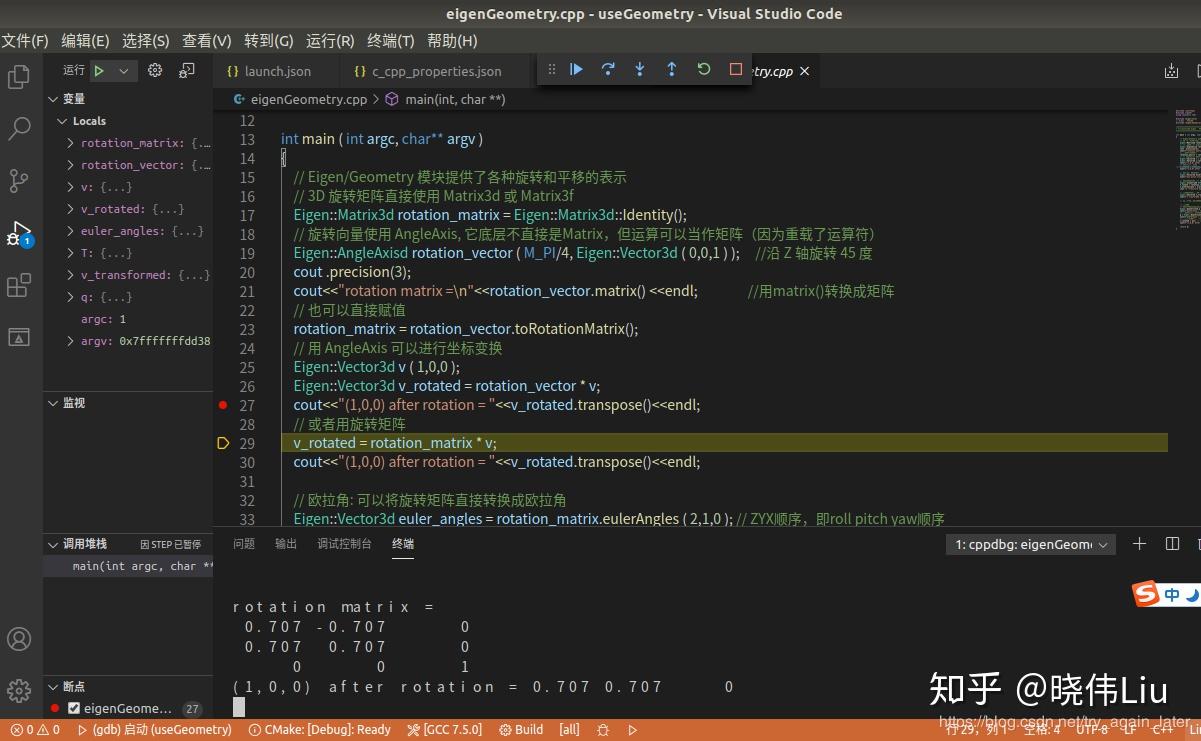
Task: Select the Step Over debug icon
Action: pos(608,69)
